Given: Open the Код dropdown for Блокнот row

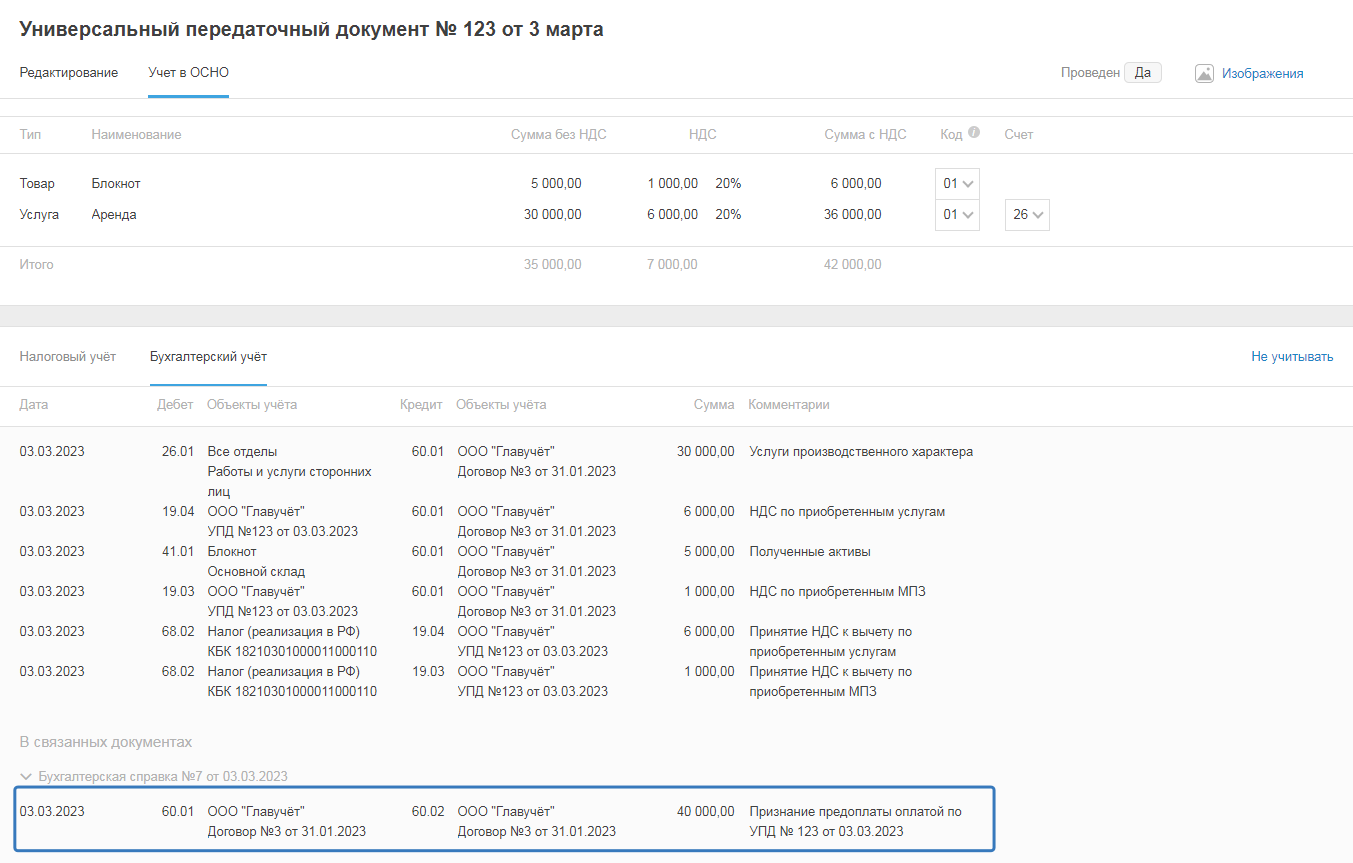Looking at the screenshot, I should (x=957, y=184).
